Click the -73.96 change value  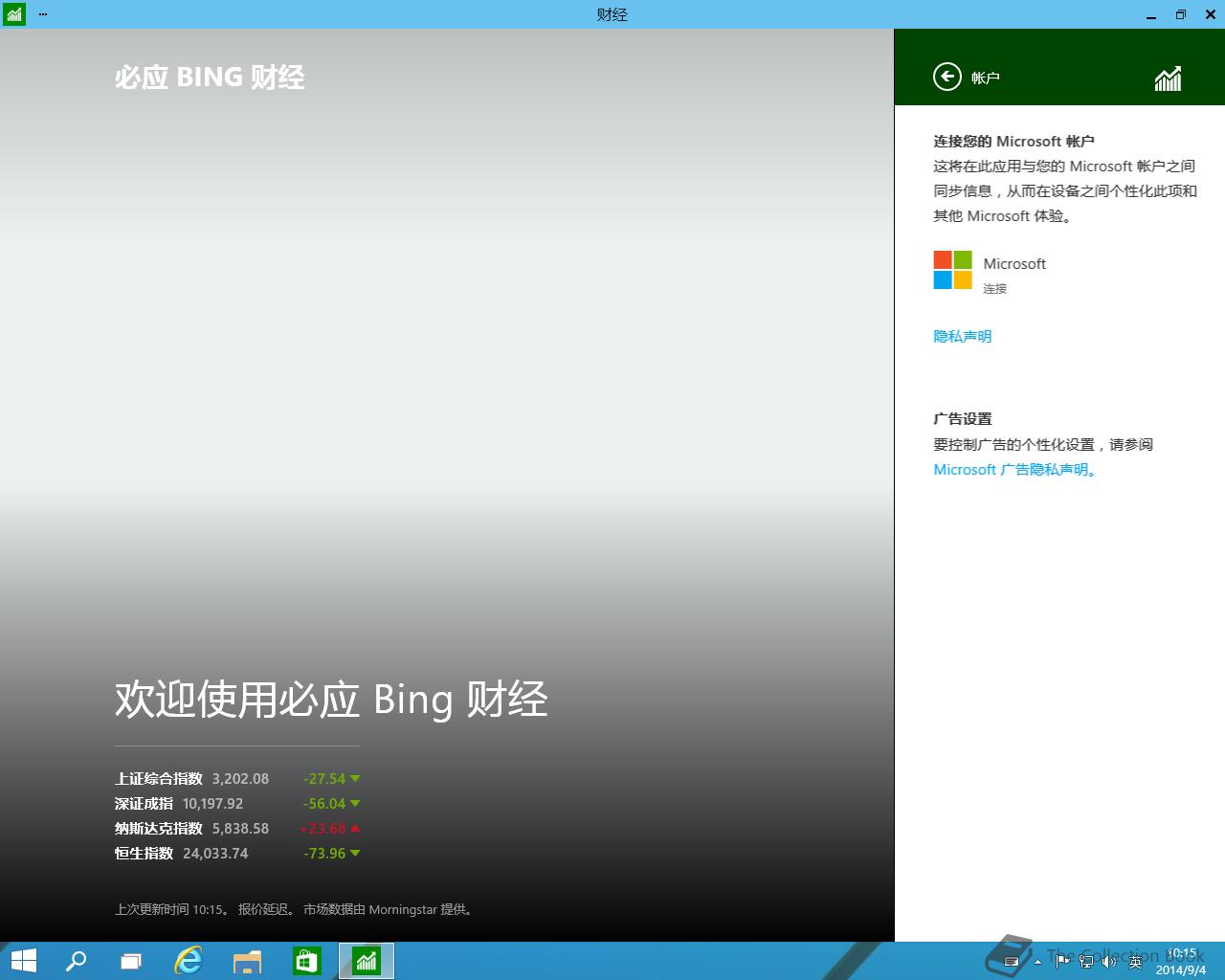323,854
